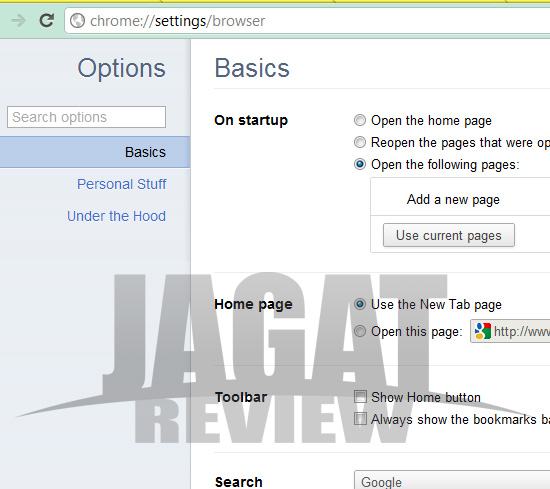Choose 'Open the following pages' radio button
Viewport: 550px width, 489px height.
click(360, 164)
